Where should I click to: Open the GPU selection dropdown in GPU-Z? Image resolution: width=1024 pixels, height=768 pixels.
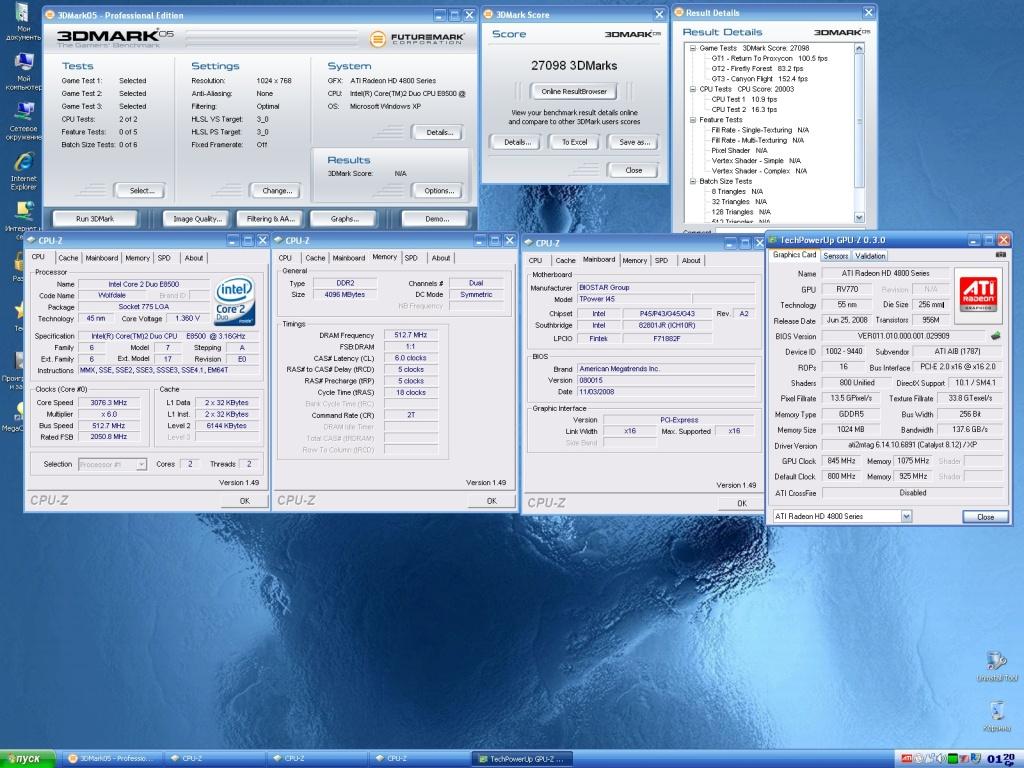point(906,516)
